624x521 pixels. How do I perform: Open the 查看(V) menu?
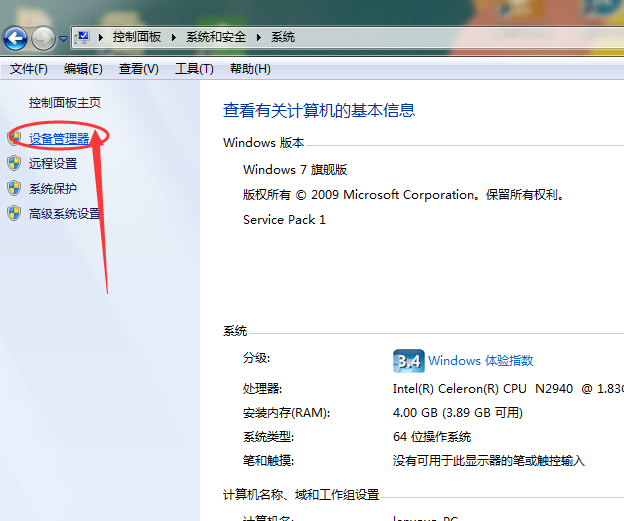(138, 69)
